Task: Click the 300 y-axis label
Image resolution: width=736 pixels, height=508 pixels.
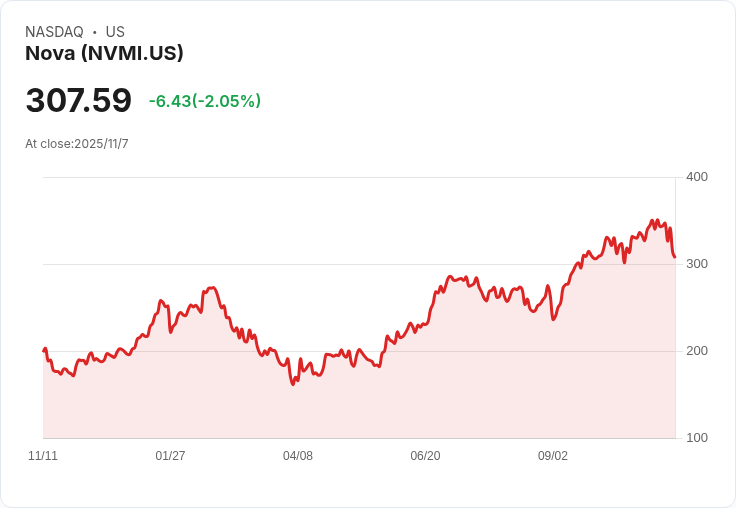Action: click(697, 264)
